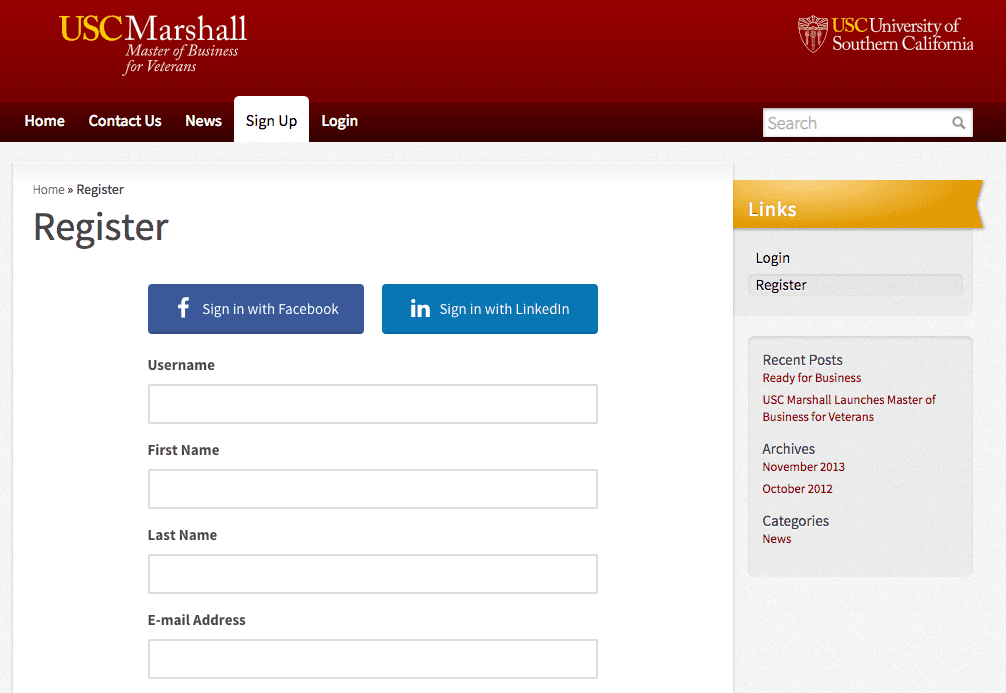Open the News category link in sidebar
This screenshot has height=693, width=1006.
[x=776, y=539]
